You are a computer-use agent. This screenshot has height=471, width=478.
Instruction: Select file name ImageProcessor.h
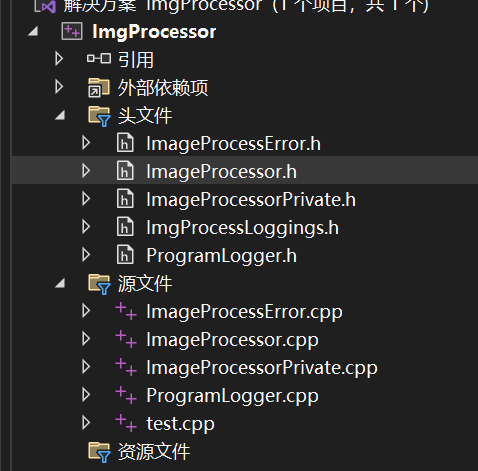pos(222,172)
